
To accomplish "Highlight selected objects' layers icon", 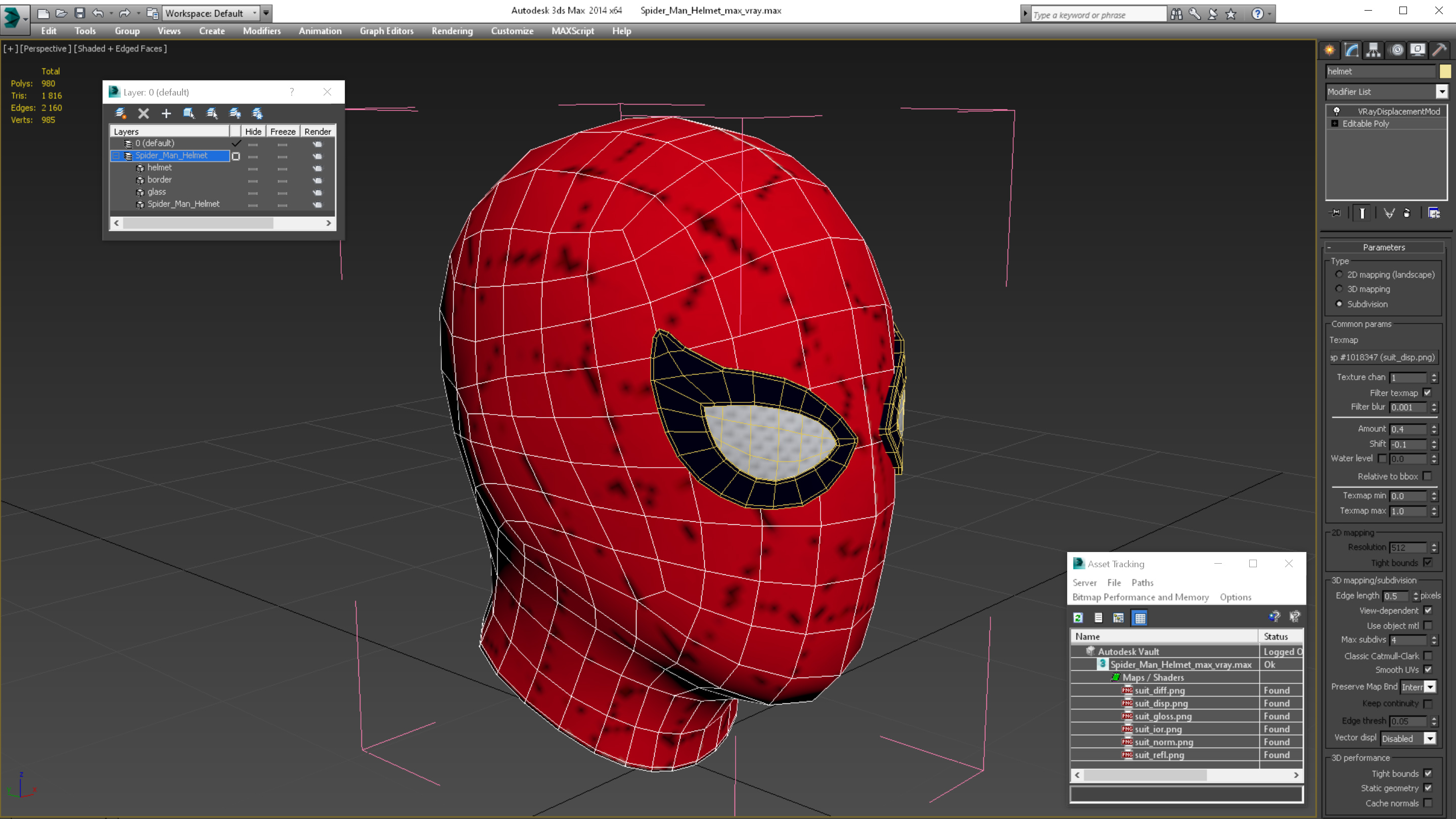I will (212, 114).
